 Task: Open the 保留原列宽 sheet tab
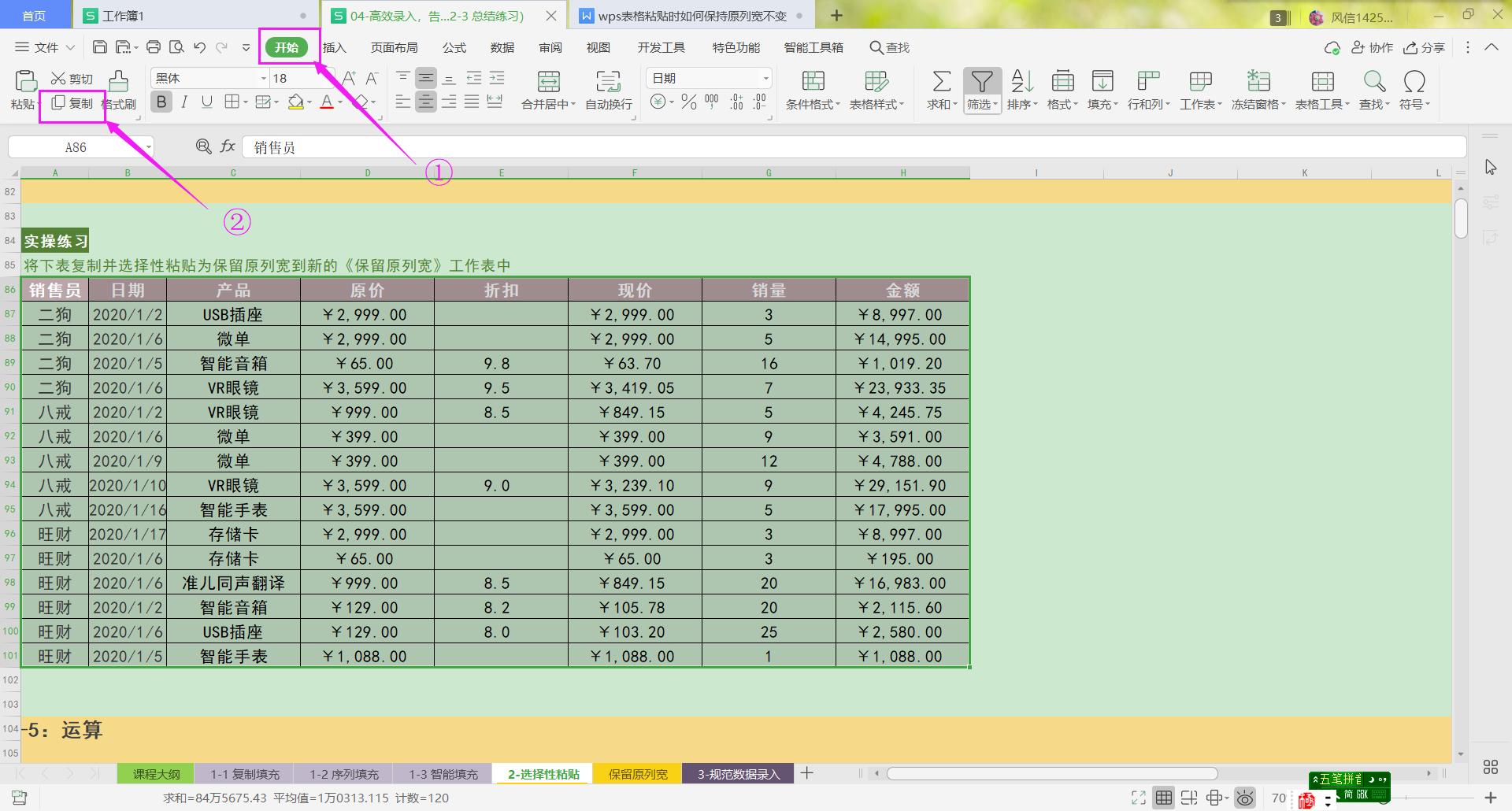(x=636, y=773)
